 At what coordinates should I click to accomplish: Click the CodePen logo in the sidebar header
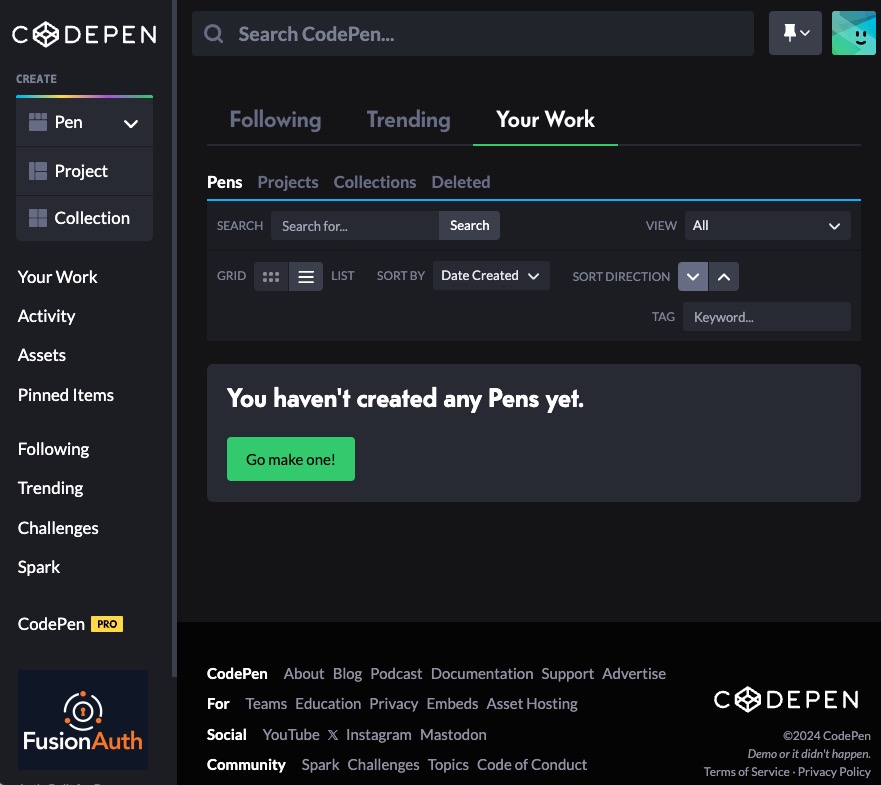point(84,34)
